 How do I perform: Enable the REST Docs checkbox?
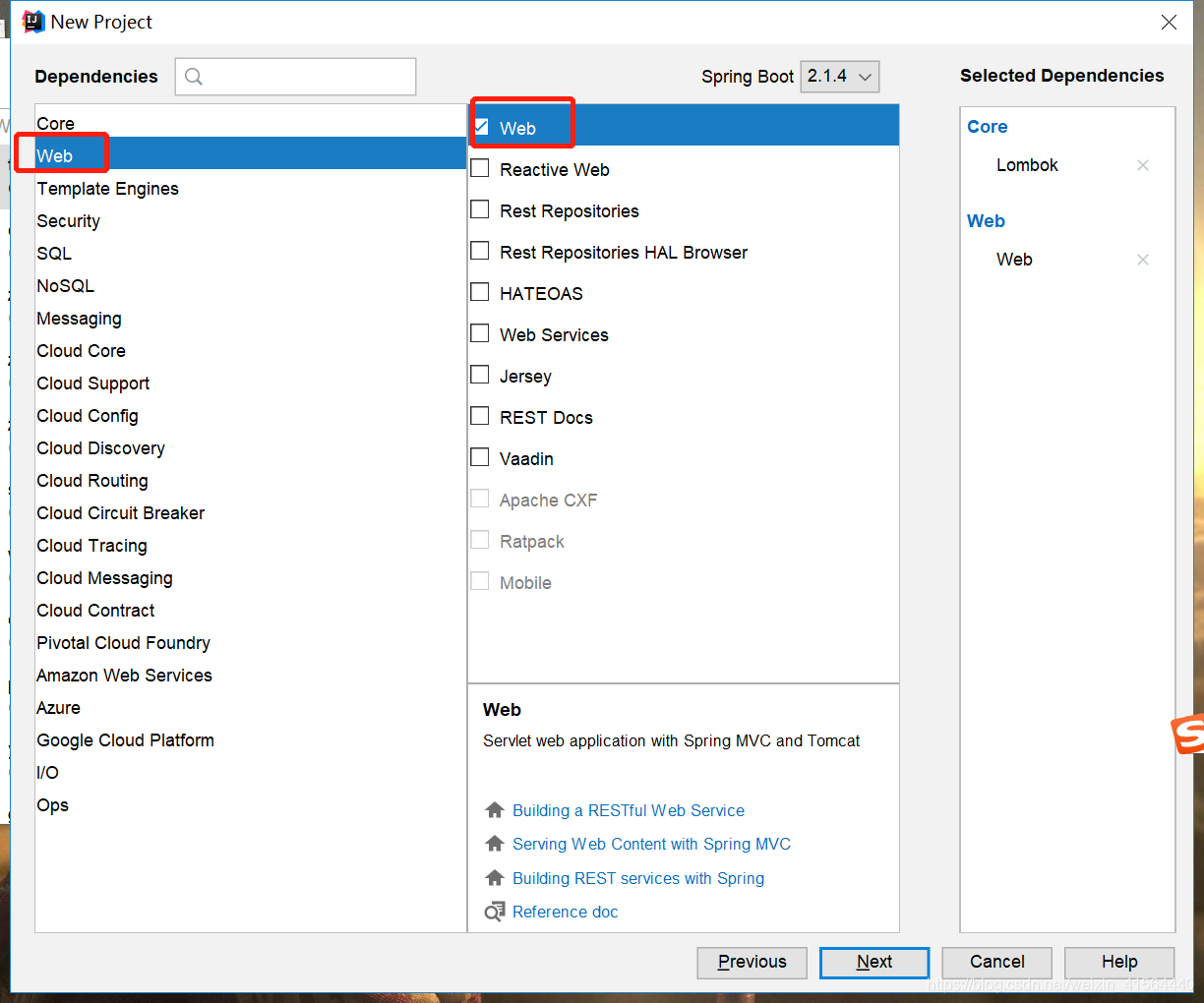(x=480, y=416)
